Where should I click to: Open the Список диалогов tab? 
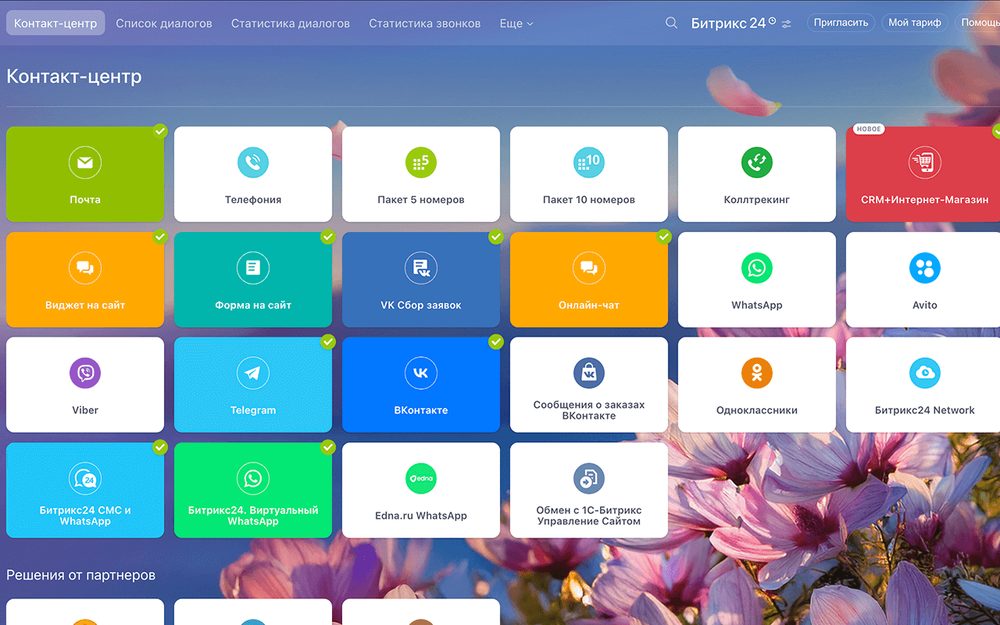pos(164,24)
